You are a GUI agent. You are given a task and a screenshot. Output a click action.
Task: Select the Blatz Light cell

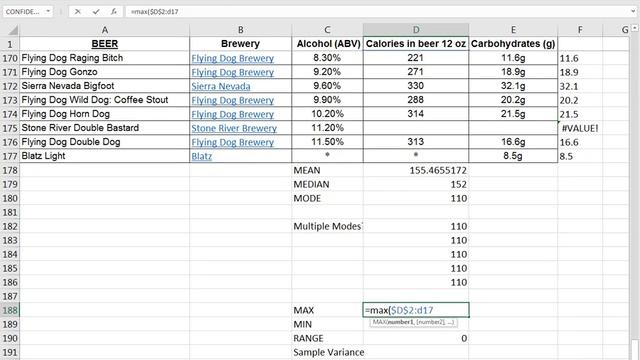point(104,156)
